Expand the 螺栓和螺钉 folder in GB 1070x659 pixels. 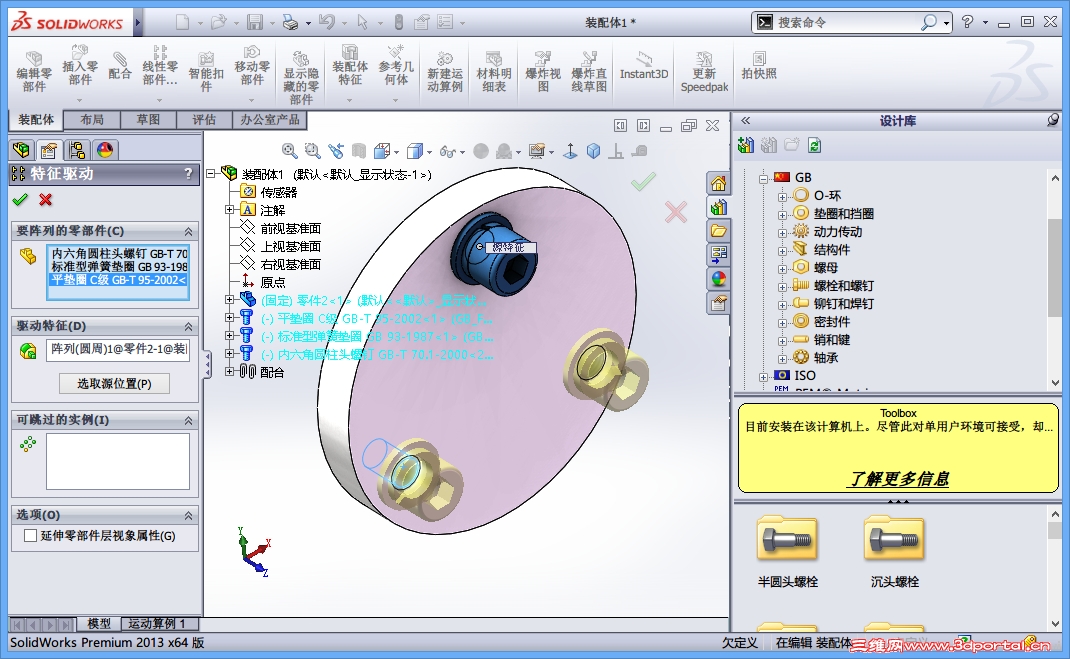click(782, 287)
